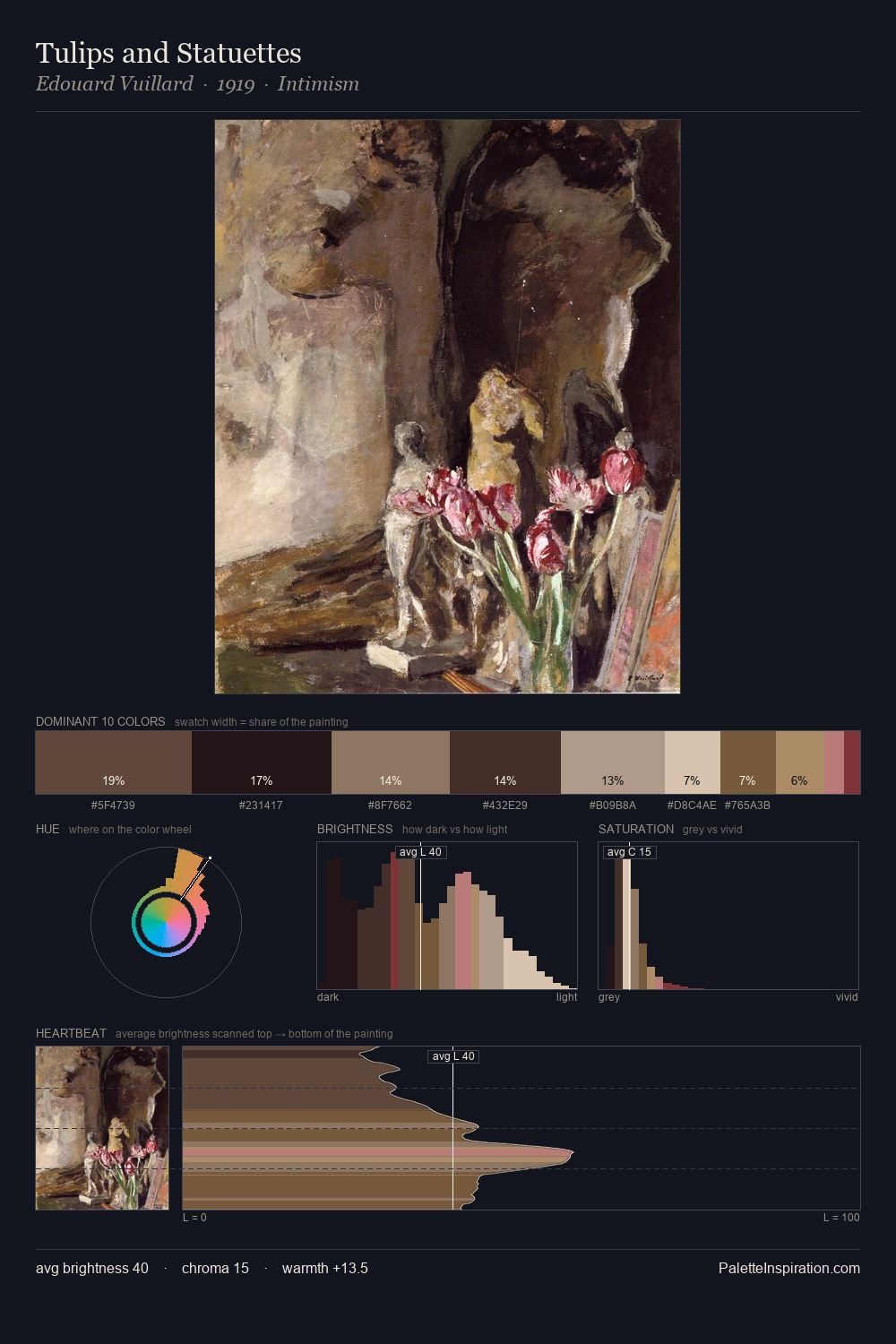Screen dimensions: 896x1344
Task: Click footer stat 'chroma 15'
Action: pos(215,1268)
